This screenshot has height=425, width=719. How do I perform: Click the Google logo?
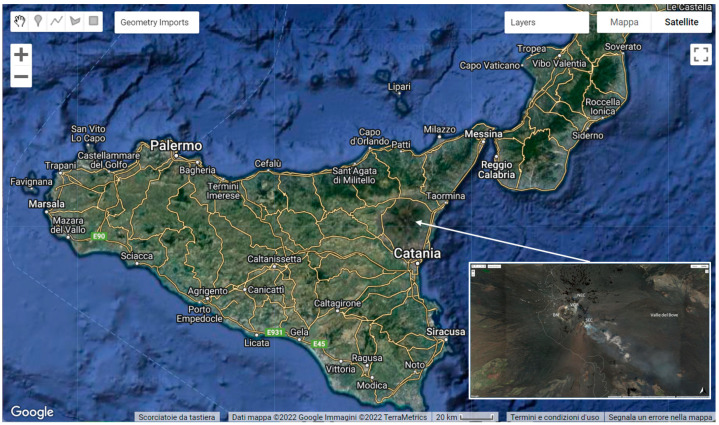32,412
